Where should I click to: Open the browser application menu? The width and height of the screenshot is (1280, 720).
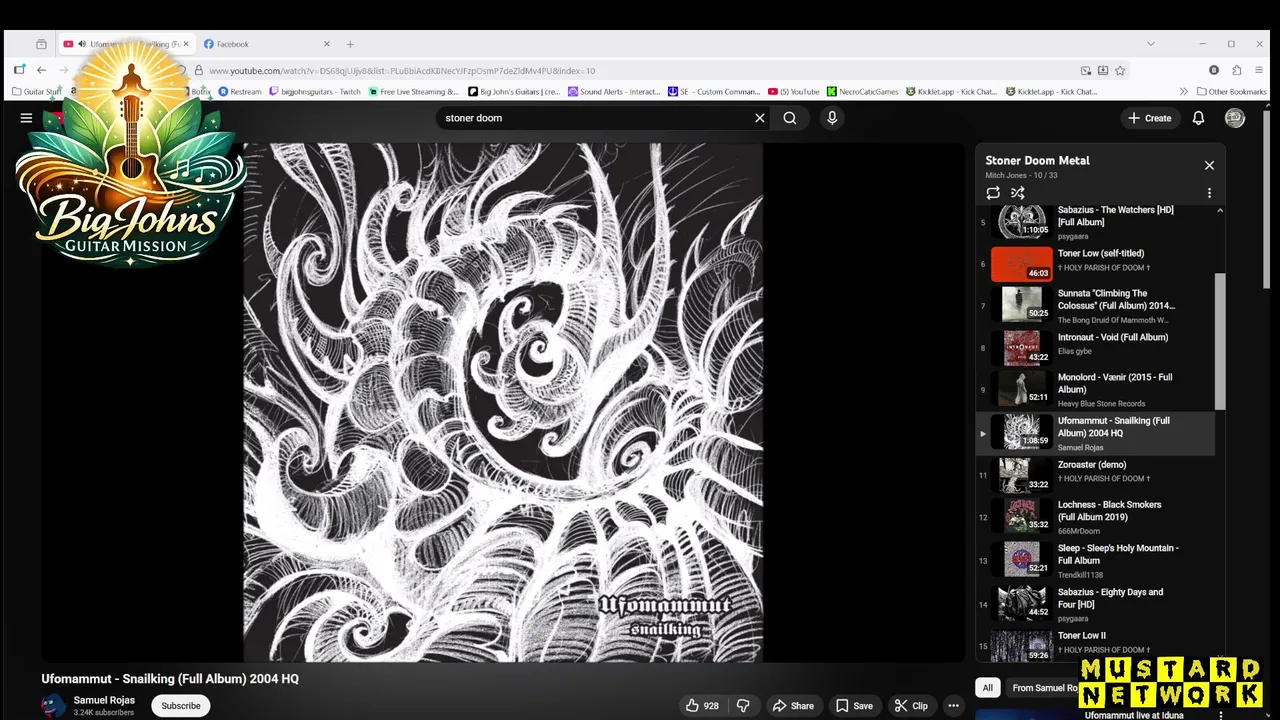1258,70
